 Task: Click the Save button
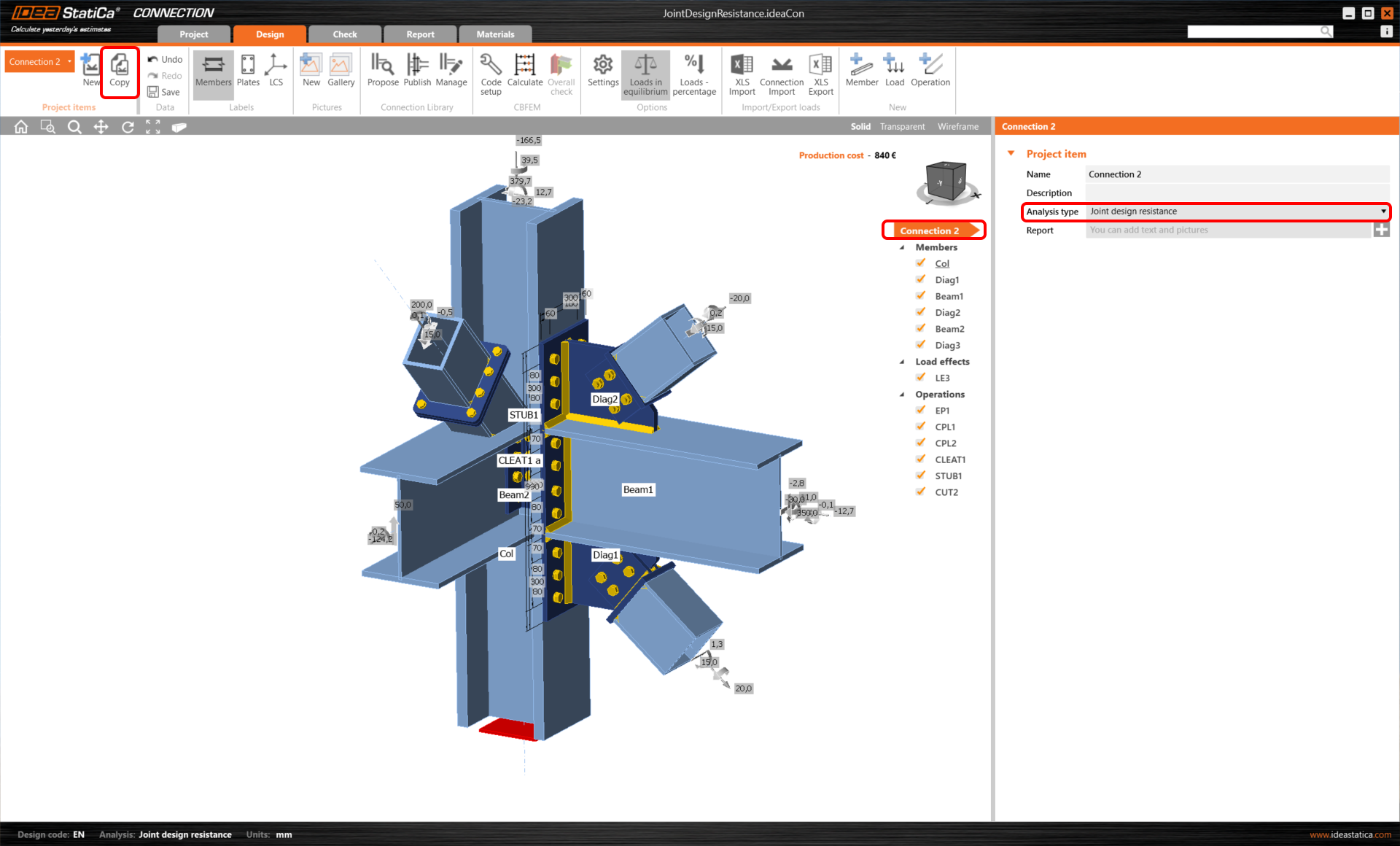click(x=164, y=92)
